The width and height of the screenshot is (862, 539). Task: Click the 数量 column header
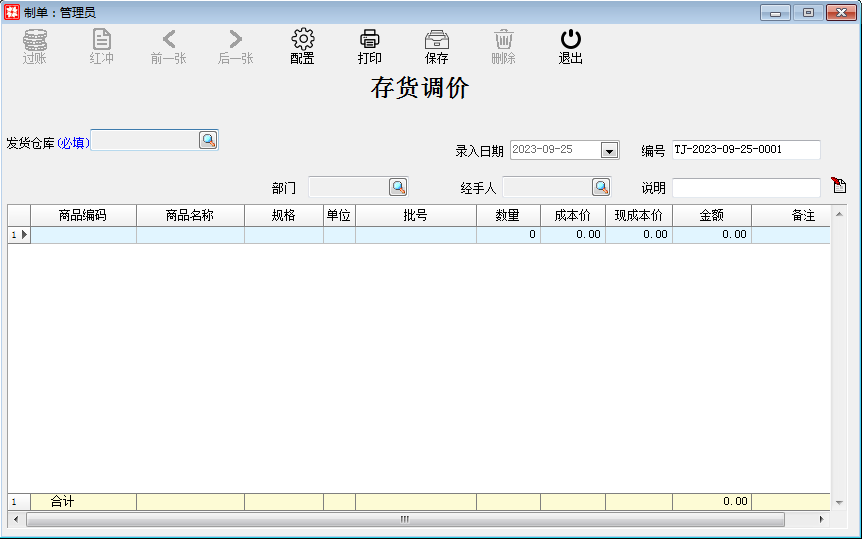[508, 215]
